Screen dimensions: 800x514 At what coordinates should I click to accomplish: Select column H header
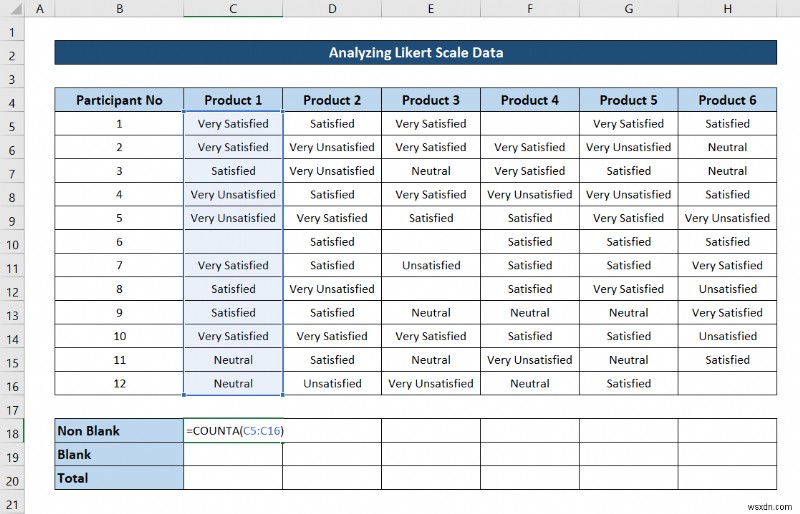pos(728,8)
